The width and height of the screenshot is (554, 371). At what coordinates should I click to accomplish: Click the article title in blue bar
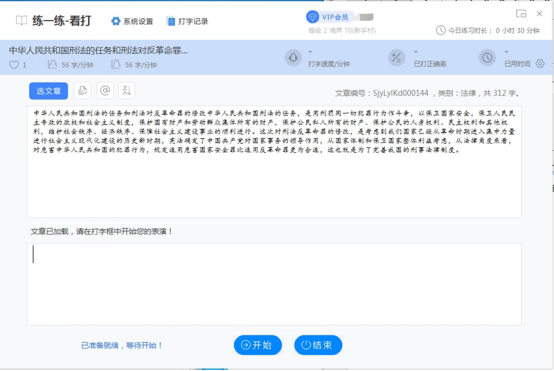pyautogui.click(x=98, y=51)
